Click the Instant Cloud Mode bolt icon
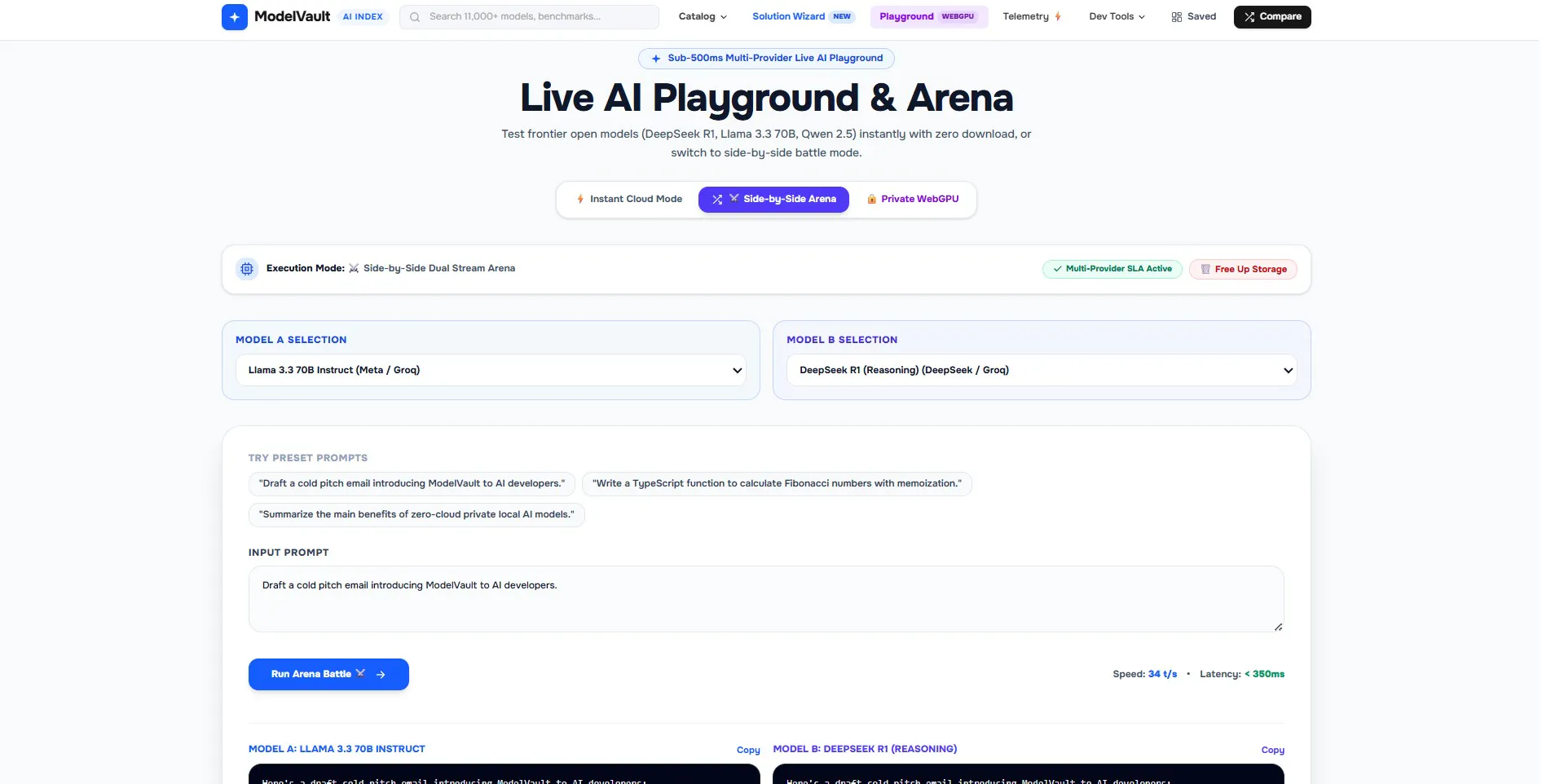 [580, 199]
